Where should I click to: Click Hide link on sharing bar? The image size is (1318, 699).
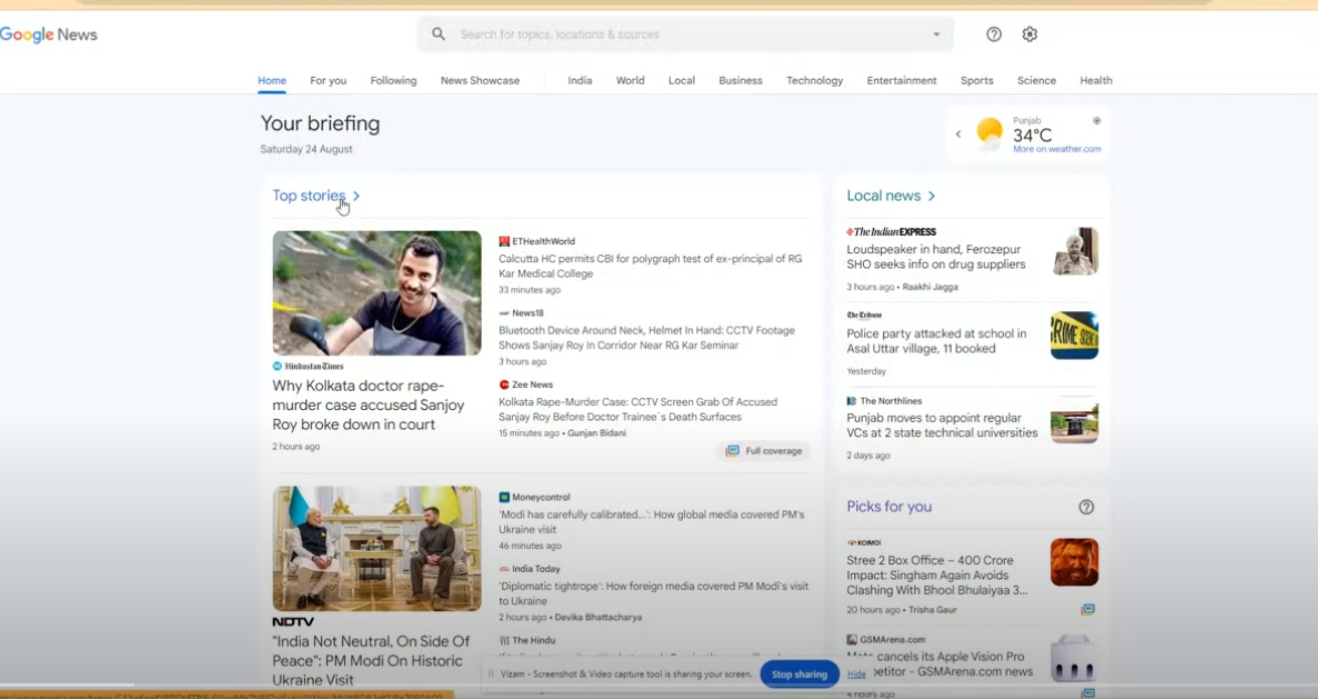pyautogui.click(x=857, y=674)
